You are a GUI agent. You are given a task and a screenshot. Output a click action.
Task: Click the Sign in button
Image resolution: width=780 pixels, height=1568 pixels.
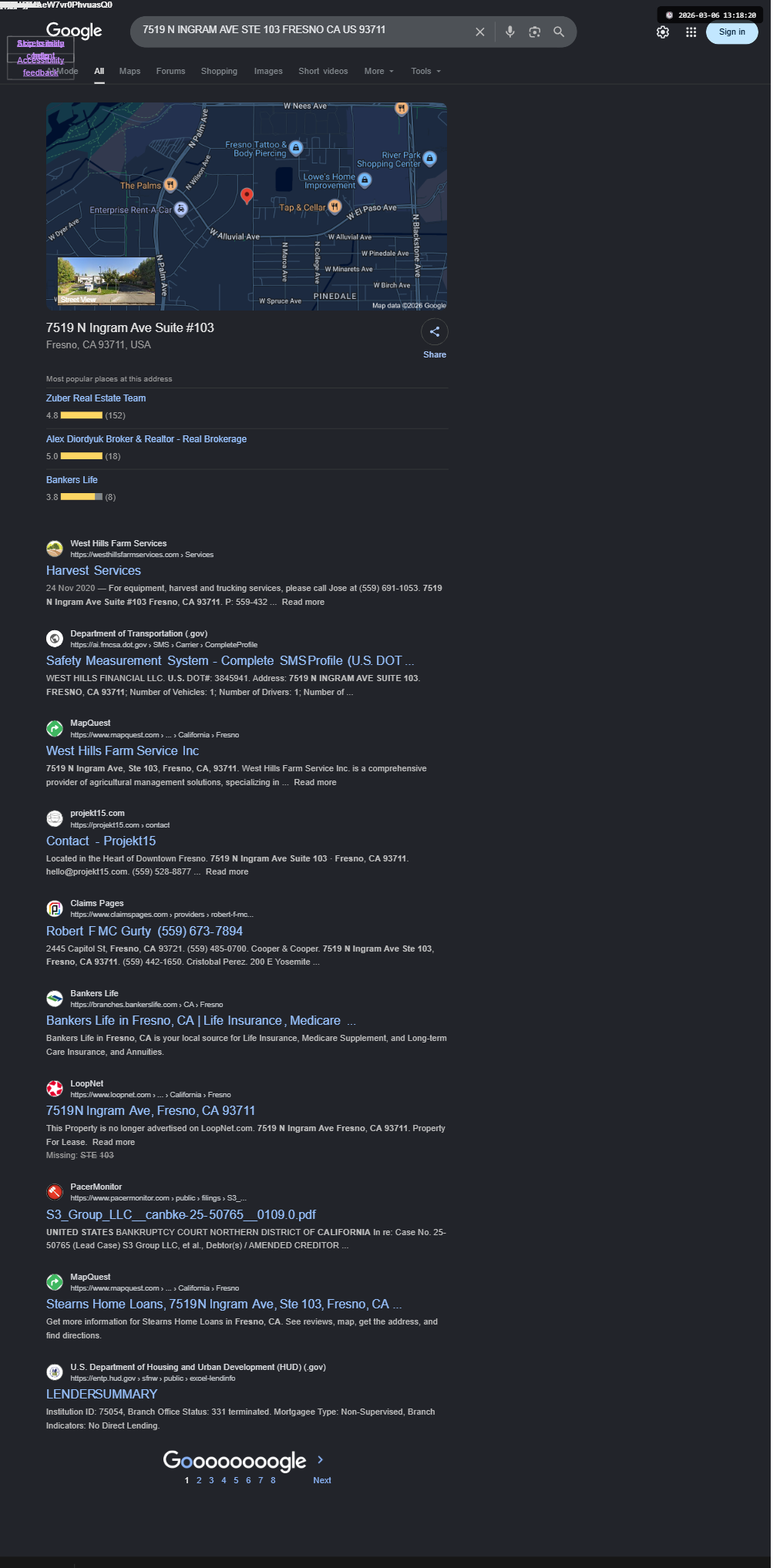[731, 32]
